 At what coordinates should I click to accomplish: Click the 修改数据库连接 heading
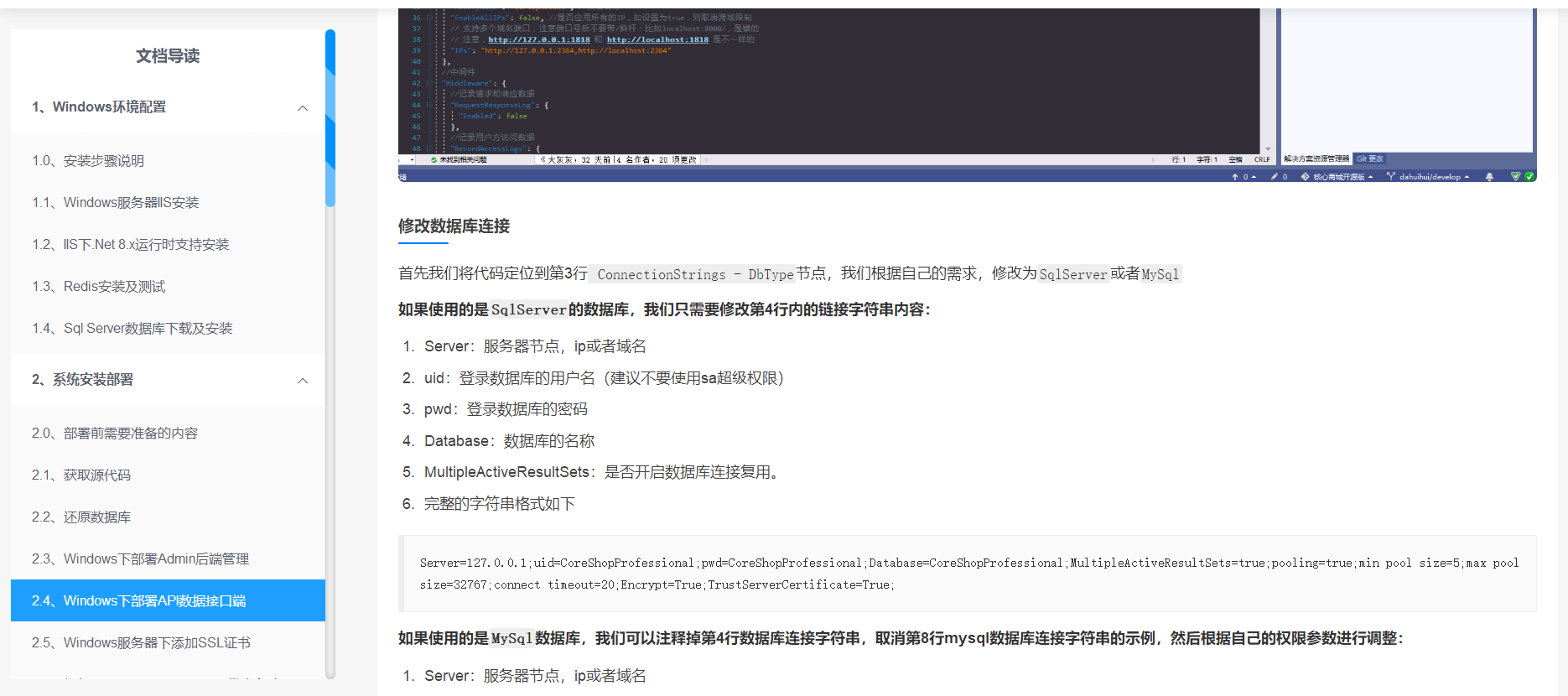454,226
